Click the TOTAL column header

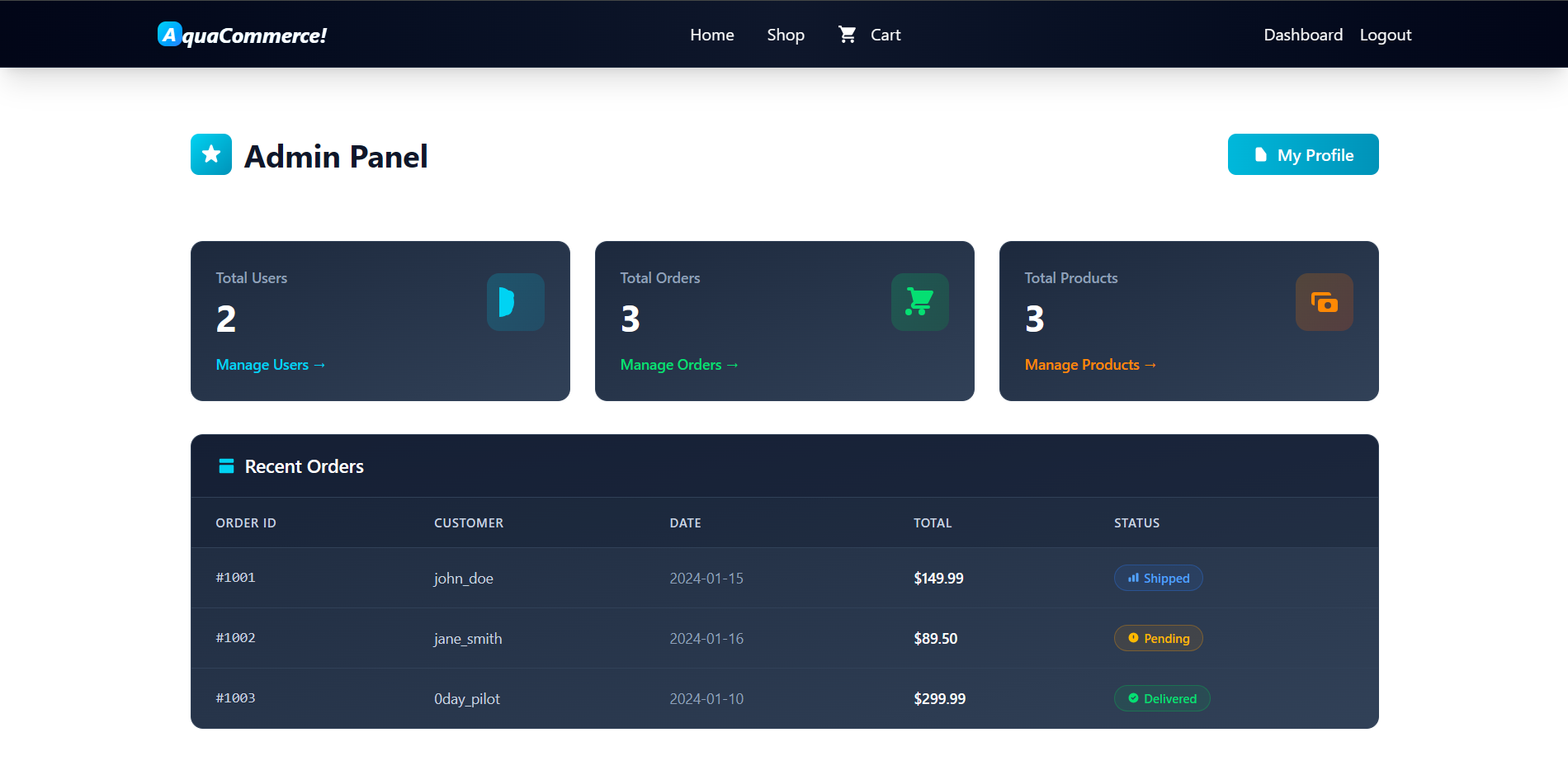point(933,523)
